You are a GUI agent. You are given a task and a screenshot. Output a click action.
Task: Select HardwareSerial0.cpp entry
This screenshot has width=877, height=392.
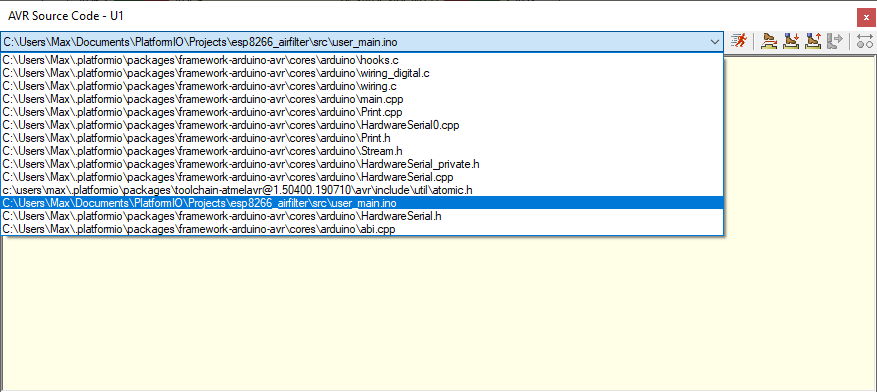pyautogui.click(x=362, y=125)
